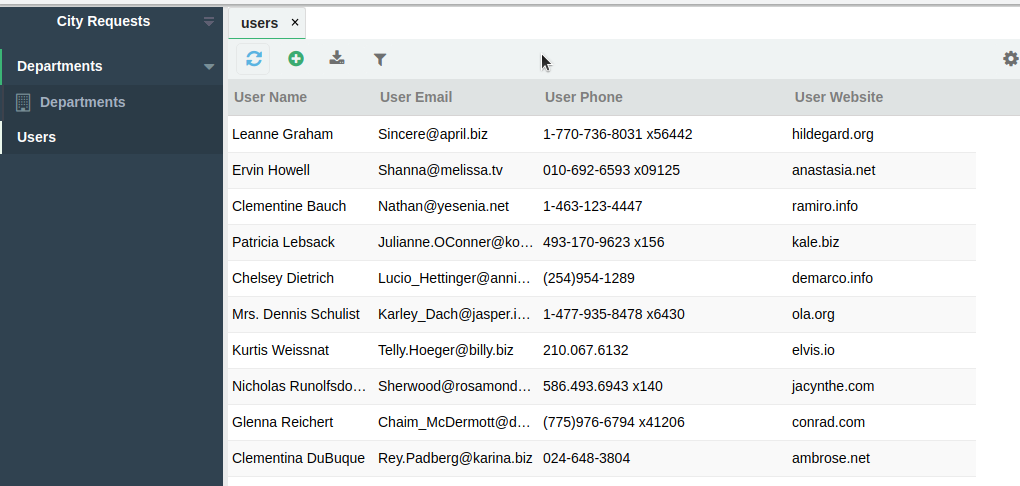Select Nathan@yesenia.net email cell

pyautogui.click(x=443, y=206)
